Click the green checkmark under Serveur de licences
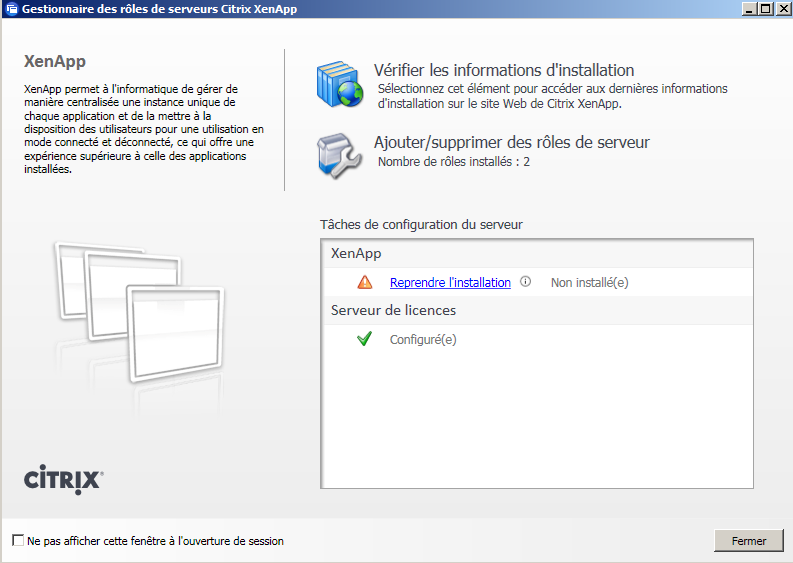 tap(364, 339)
